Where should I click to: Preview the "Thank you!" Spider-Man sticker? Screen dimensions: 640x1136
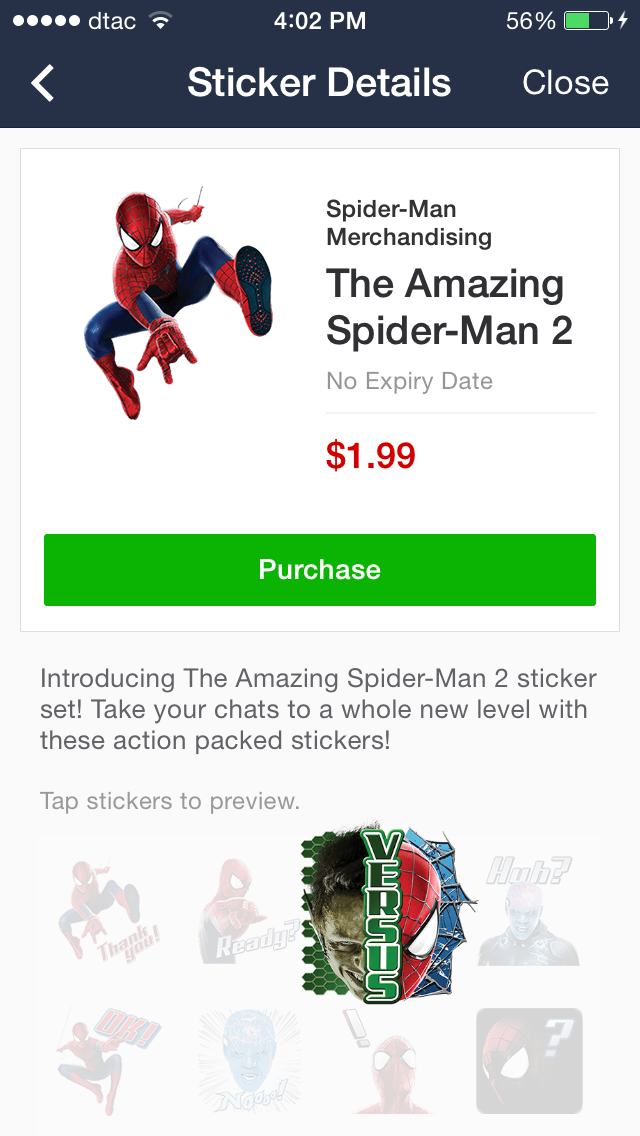[108, 912]
